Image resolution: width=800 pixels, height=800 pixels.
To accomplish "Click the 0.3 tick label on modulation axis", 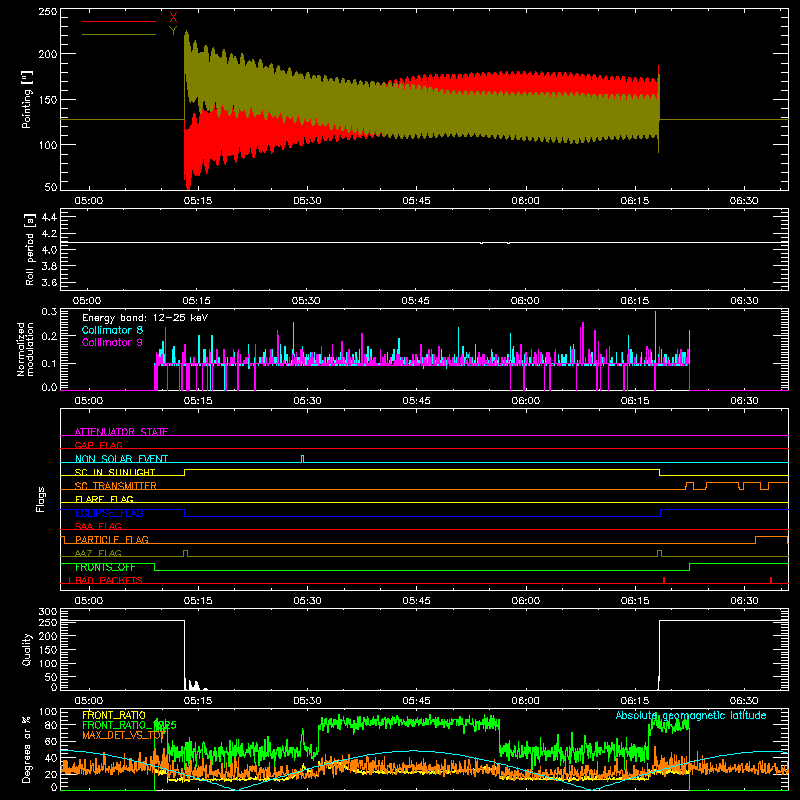I will coord(49,311).
